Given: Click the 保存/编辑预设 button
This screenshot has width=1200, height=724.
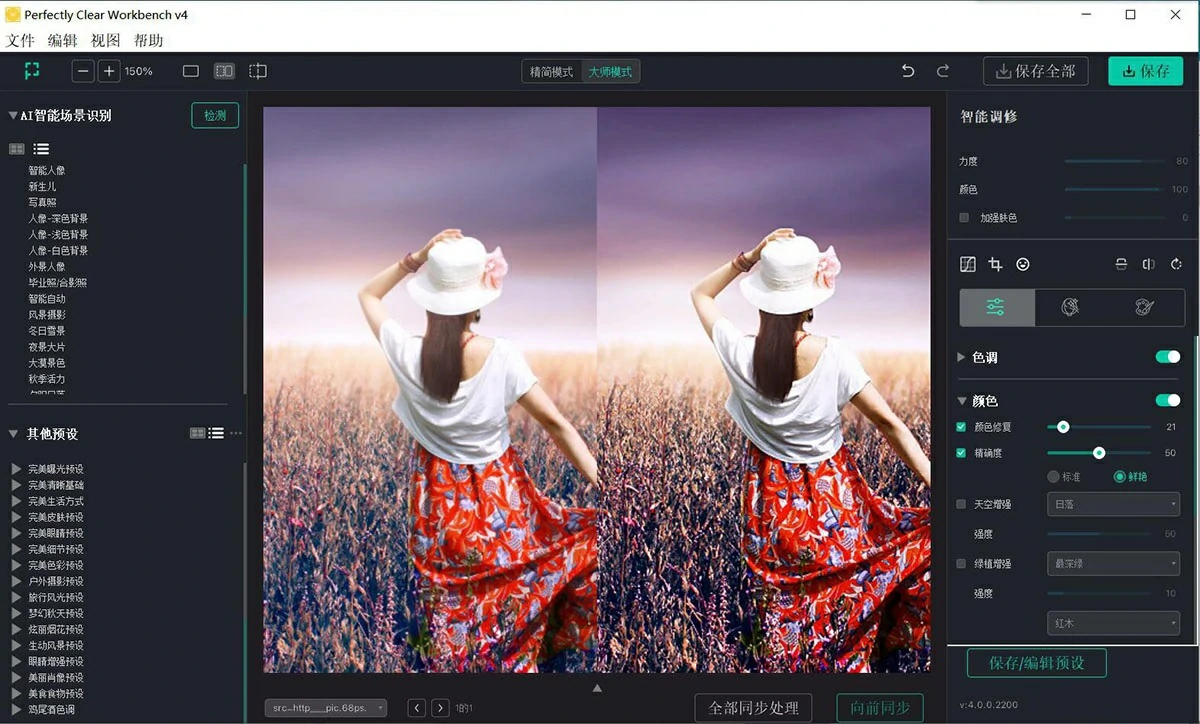Looking at the screenshot, I should click(1037, 663).
